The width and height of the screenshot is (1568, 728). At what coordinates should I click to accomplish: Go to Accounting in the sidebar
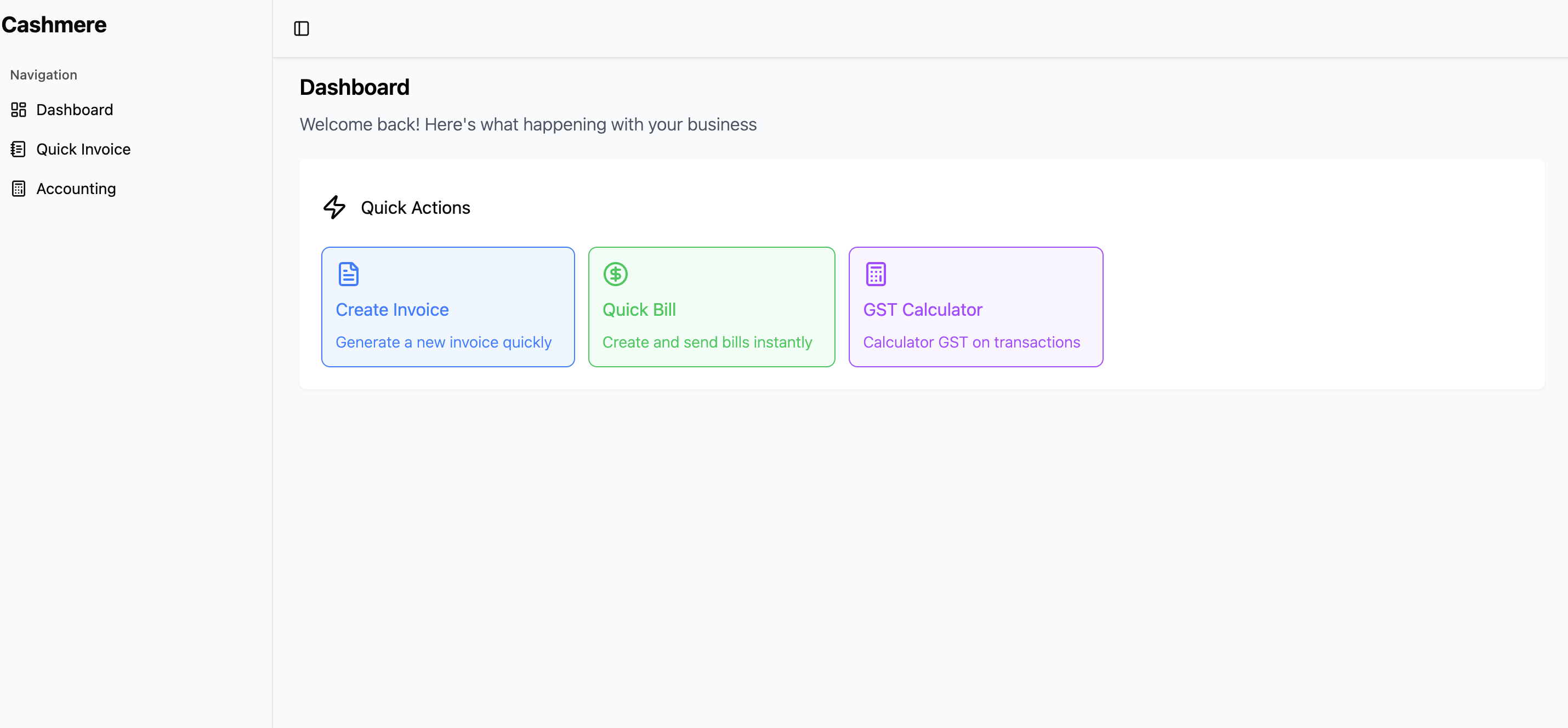pyautogui.click(x=76, y=189)
